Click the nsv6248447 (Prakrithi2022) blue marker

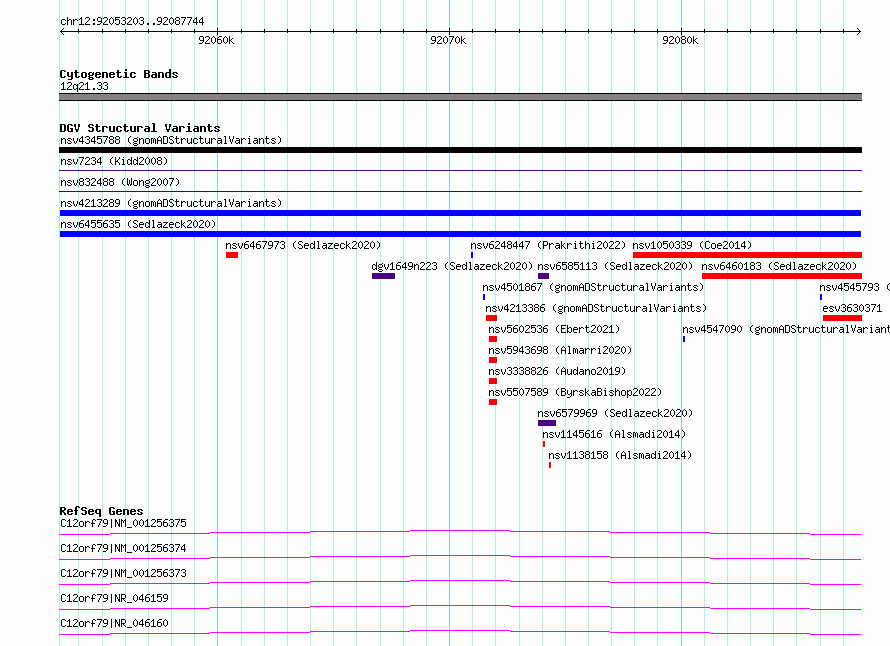pos(472,255)
